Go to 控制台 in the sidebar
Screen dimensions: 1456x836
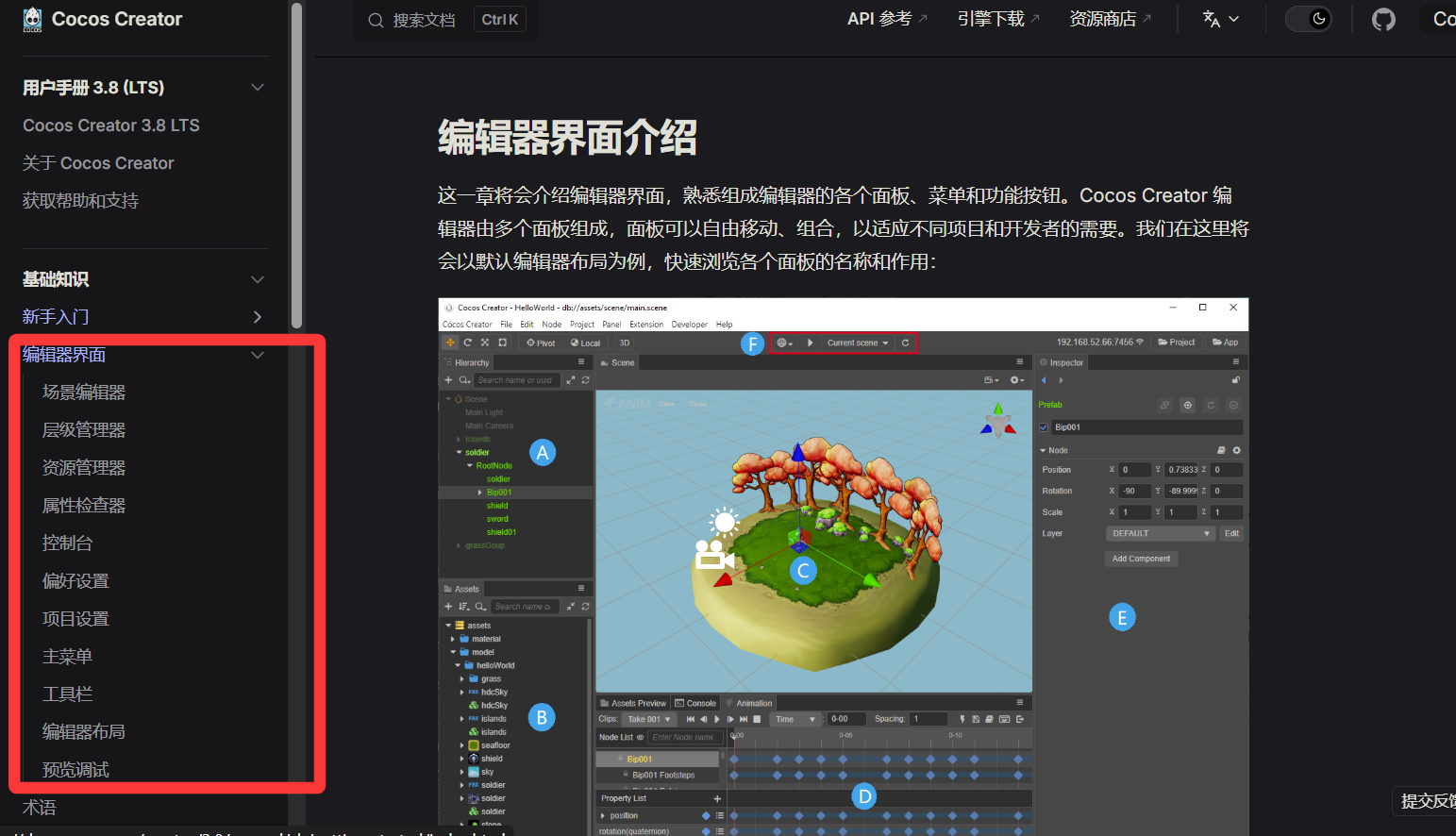coord(67,543)
